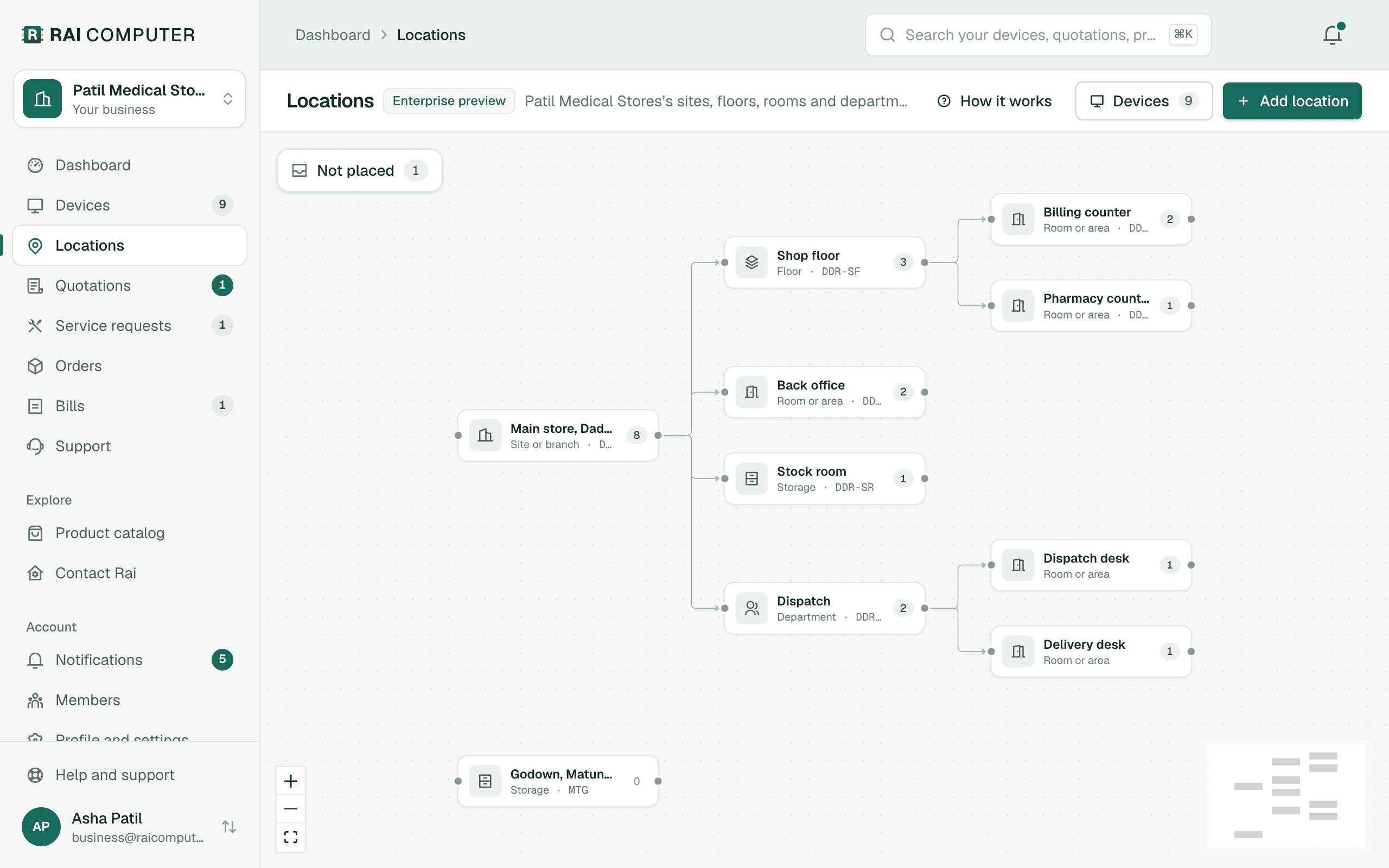The height and width of the screenshot is (868, 1389).
Task: Click the Godown storage node icon
Action: click(x=485, y=781)
